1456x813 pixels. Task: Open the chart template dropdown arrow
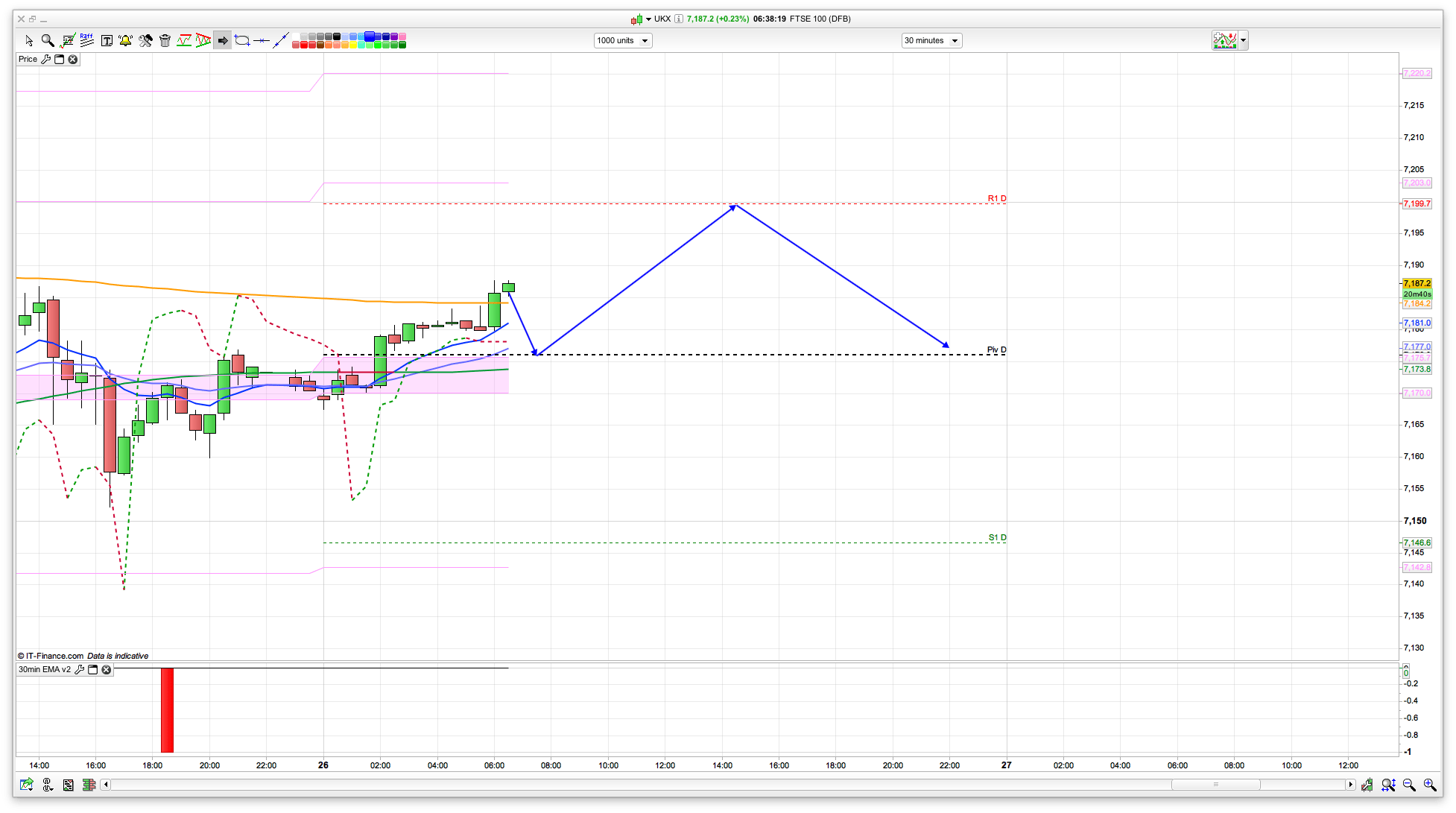click(x=1243, y=41)
